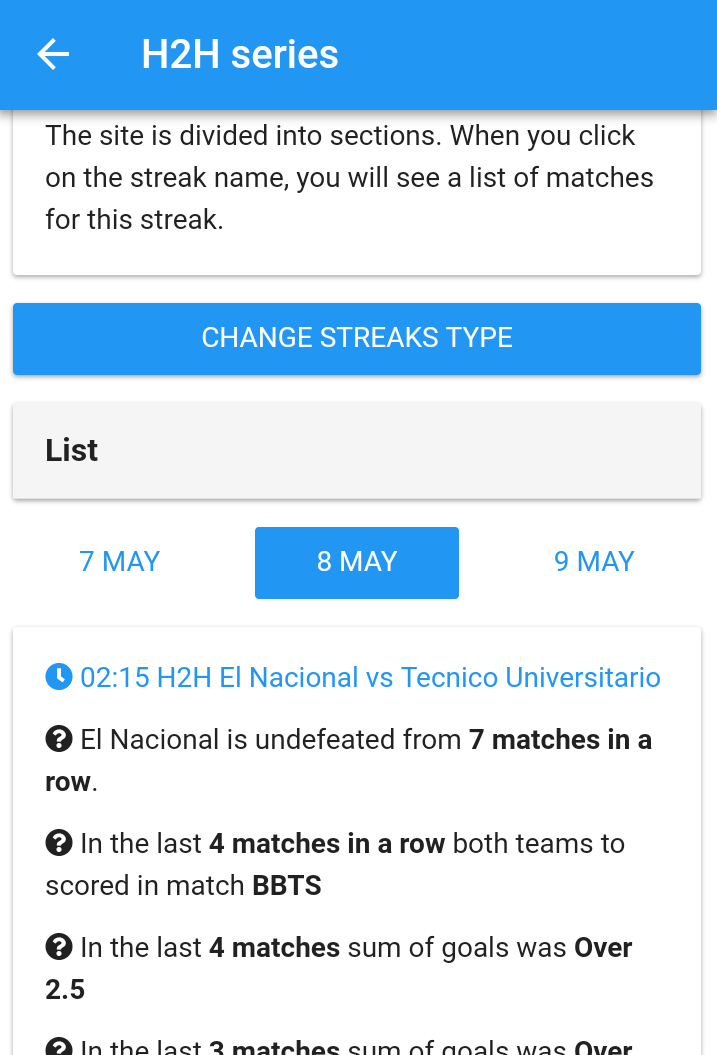717x1055 pixels.
Task: Click the List section header
Action: click(x=357, y=450)
